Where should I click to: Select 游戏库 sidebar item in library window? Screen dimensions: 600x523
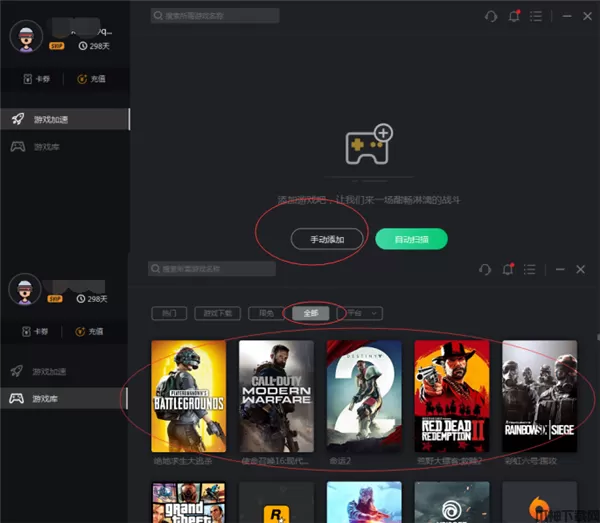tap(64, 398)
